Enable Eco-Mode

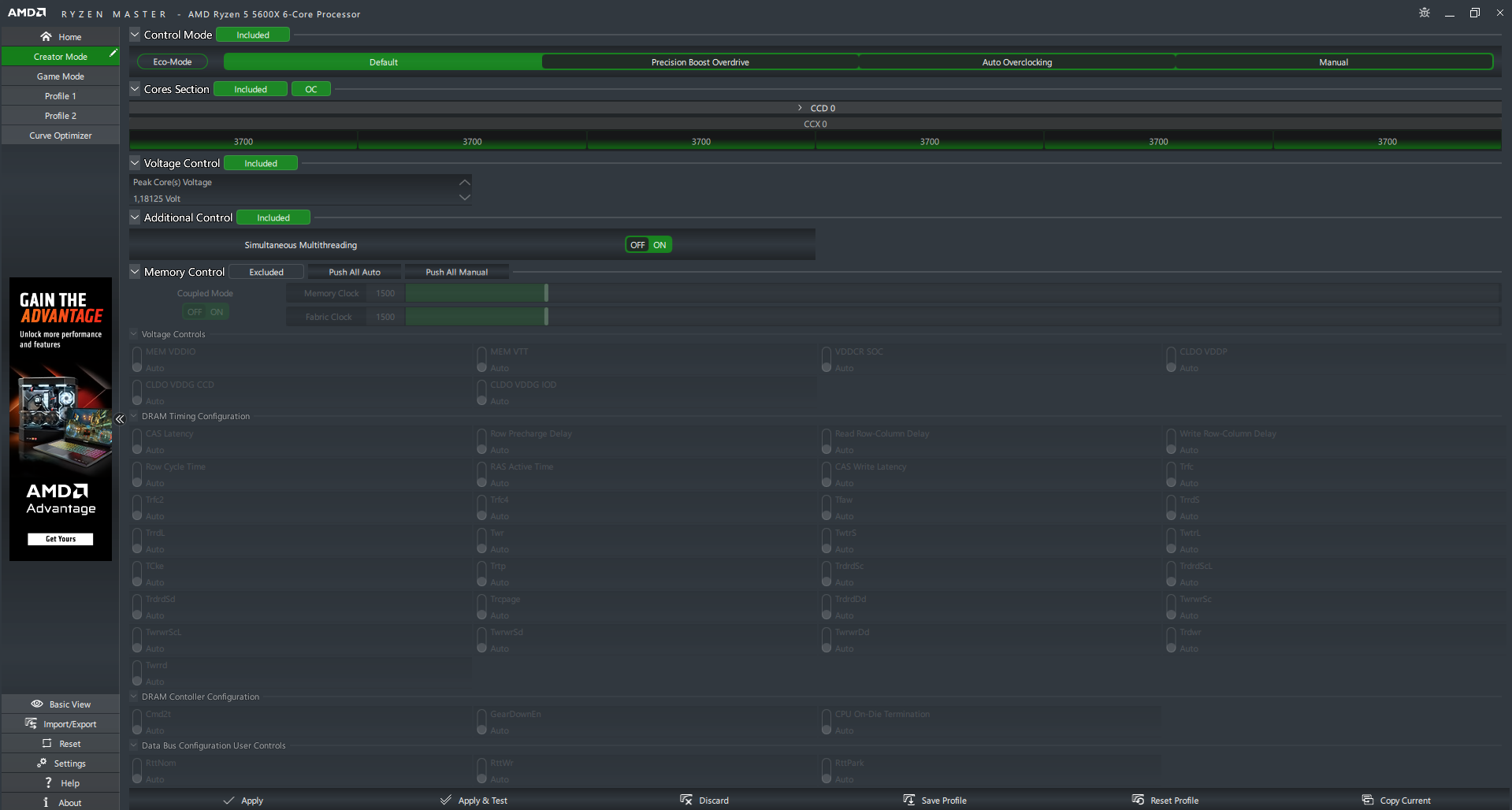[x=173, y=61]
